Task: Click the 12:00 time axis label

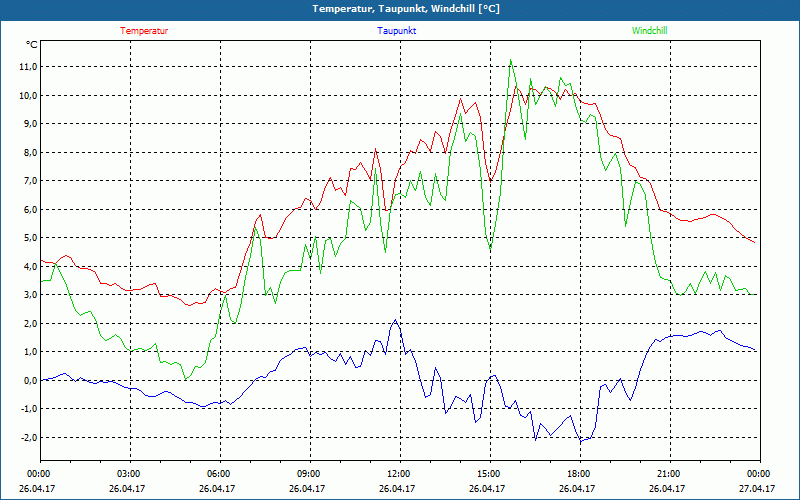Action: click(x=399, y=474)
